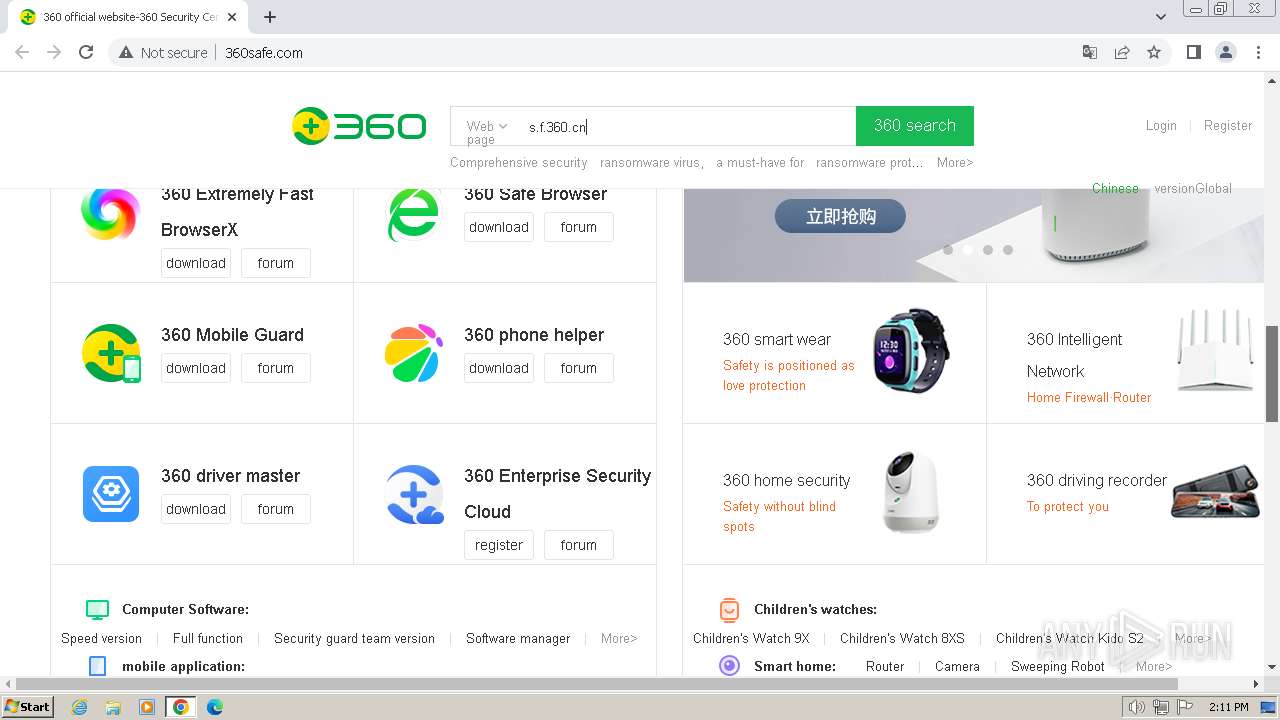
Task: Open the Children's Watch 9X link
Action: [751, 638]
